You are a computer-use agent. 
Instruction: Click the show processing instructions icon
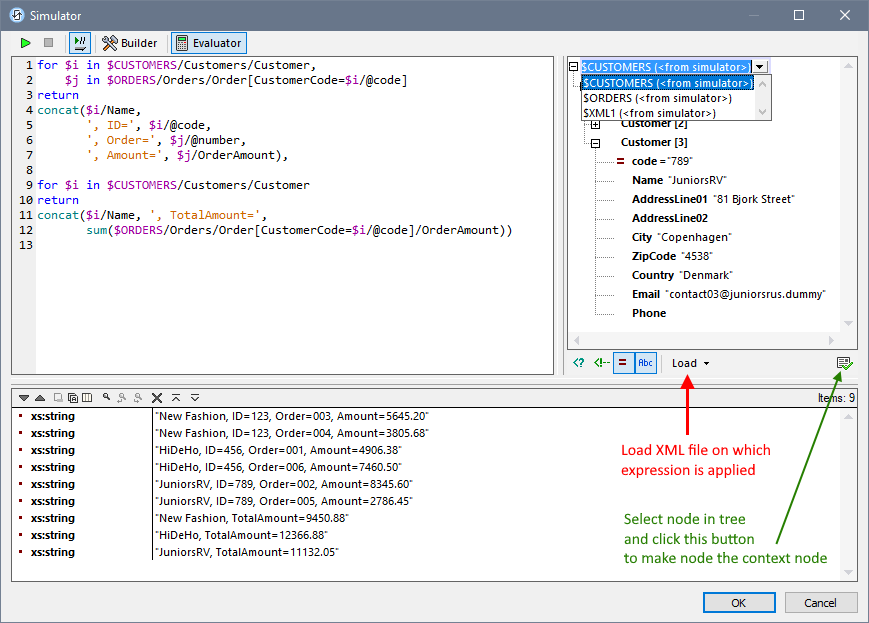[579, 363]
